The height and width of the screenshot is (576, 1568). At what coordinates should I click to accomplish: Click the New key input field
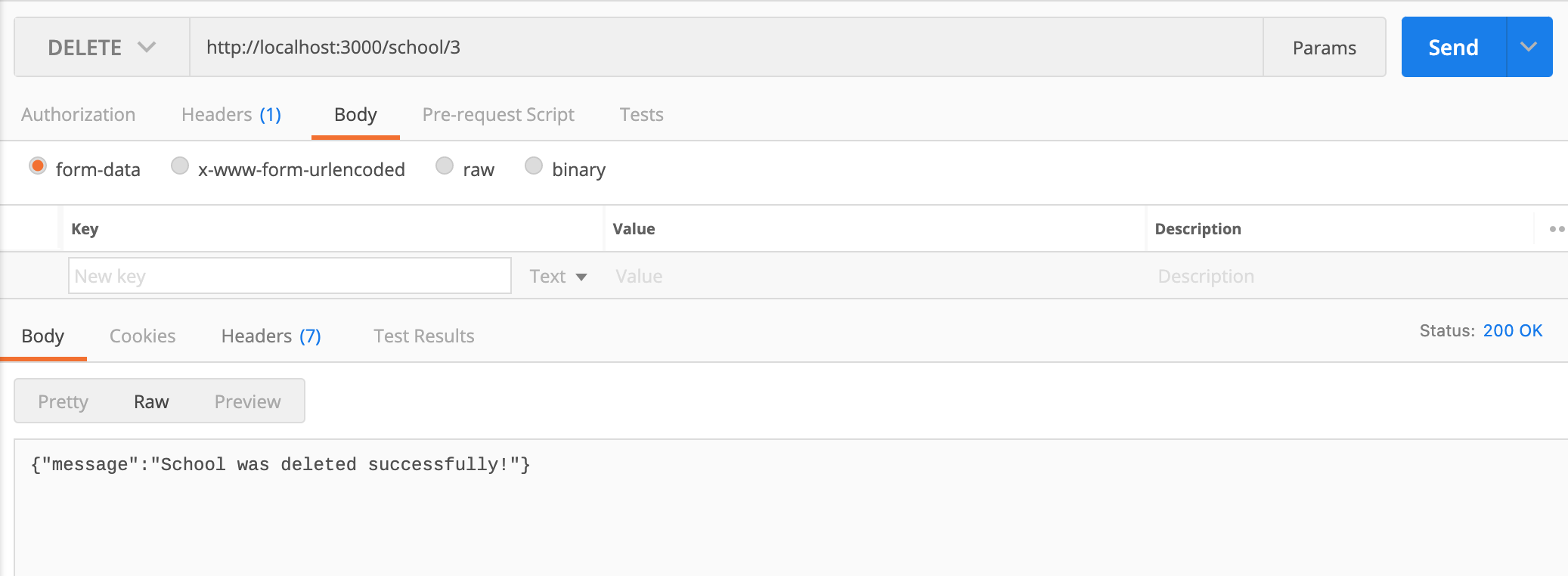click(290, 276)
